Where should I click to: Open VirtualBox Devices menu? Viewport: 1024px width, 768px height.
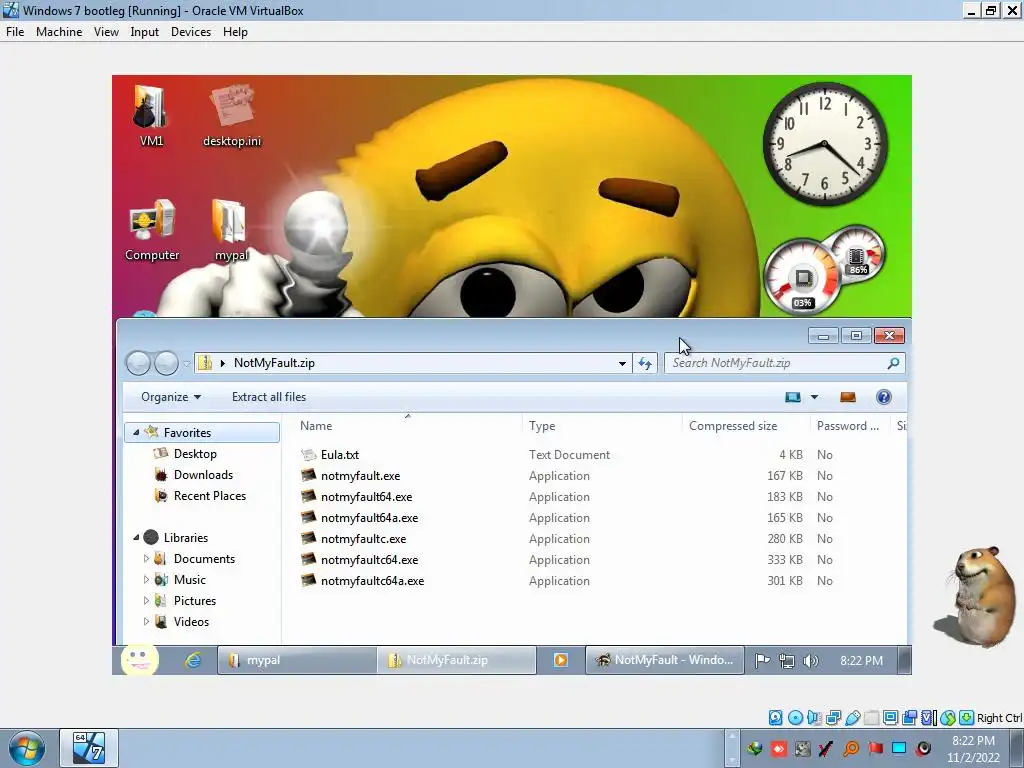tap(191, 31)
